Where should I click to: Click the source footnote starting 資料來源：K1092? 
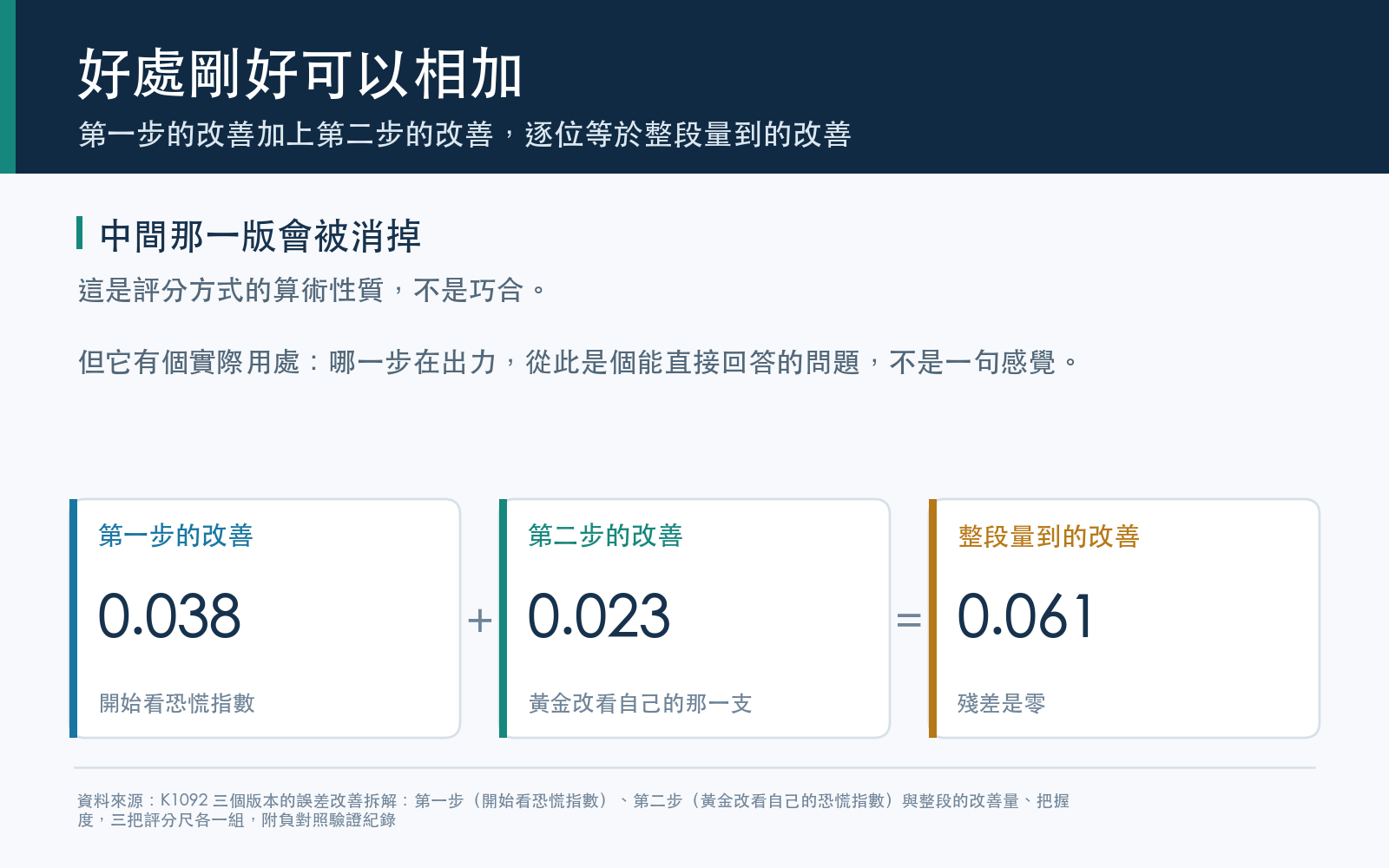(573, 810)
